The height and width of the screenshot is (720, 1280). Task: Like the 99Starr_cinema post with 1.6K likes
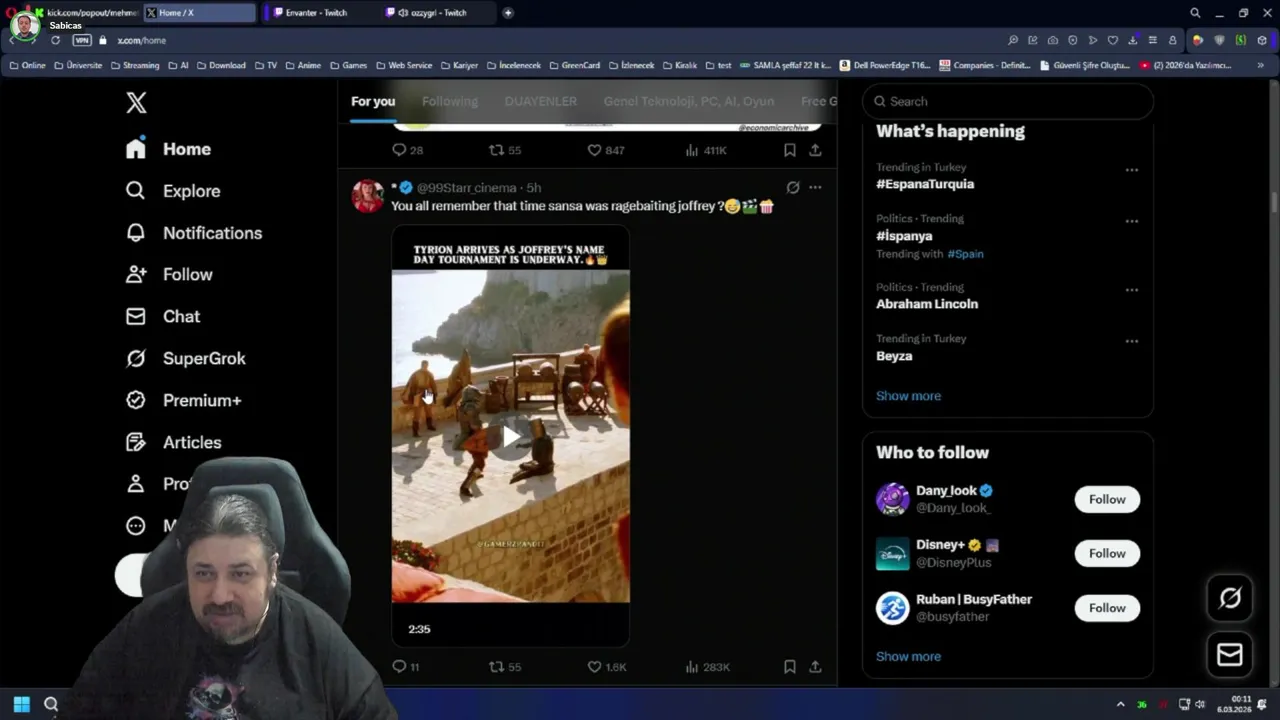[x=606, y=667]
